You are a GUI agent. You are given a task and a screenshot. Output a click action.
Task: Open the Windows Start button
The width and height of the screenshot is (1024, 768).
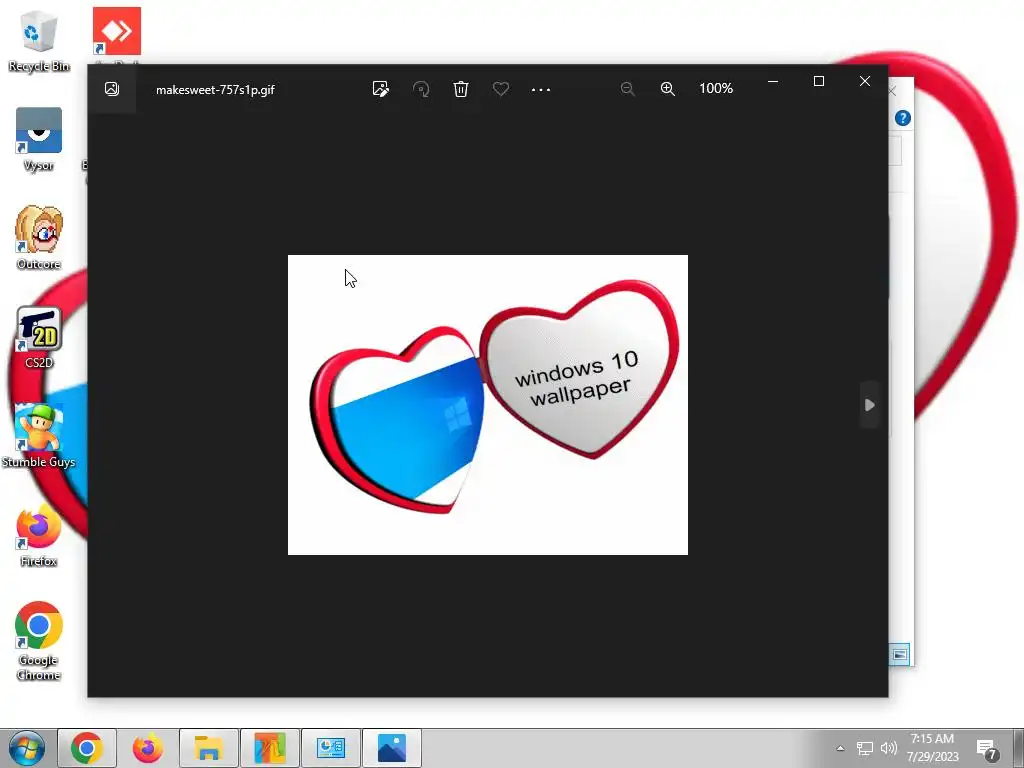pos(27,748)
